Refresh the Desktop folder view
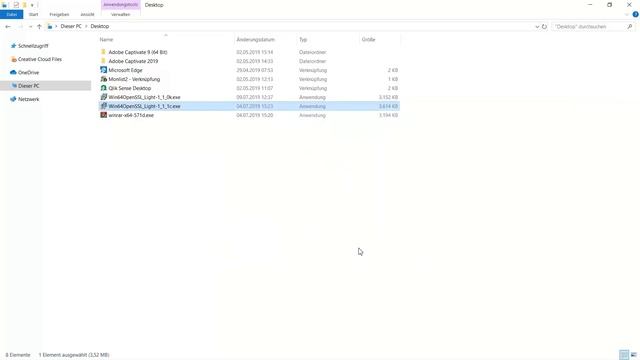Viewport: 640px width, 360px height. (544, 27)
